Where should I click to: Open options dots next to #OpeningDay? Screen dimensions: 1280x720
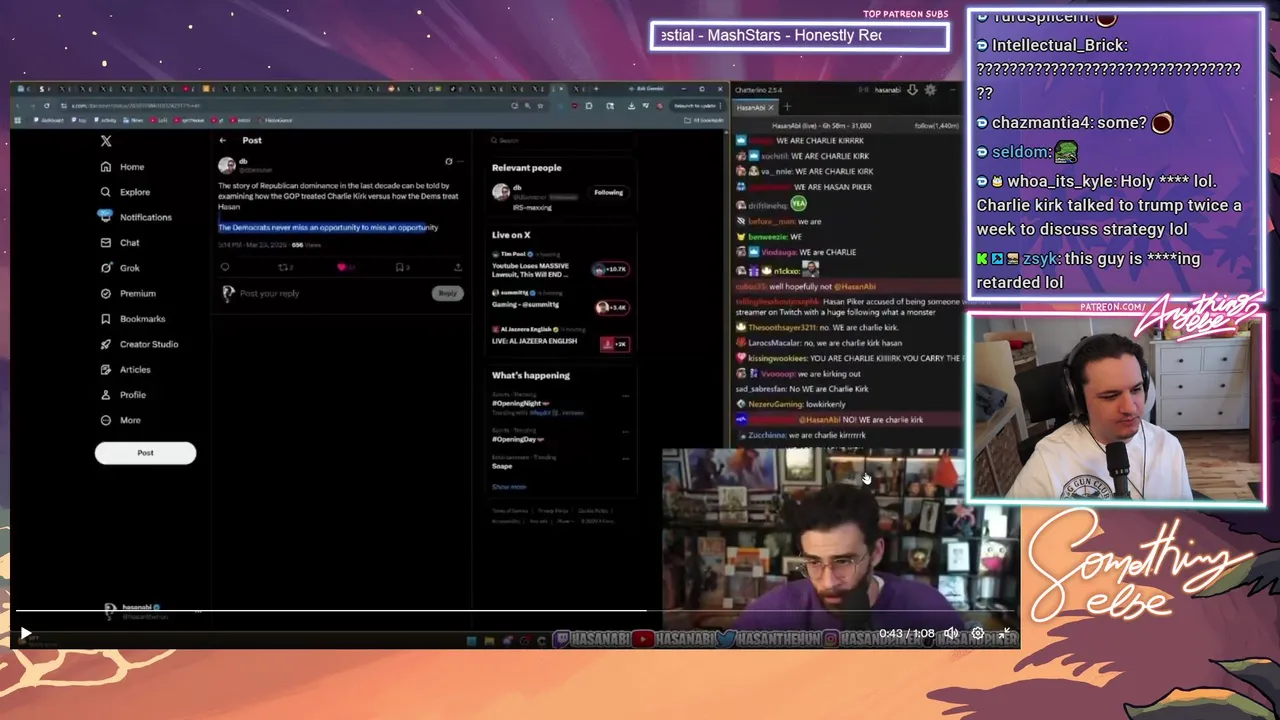point(625,433)
